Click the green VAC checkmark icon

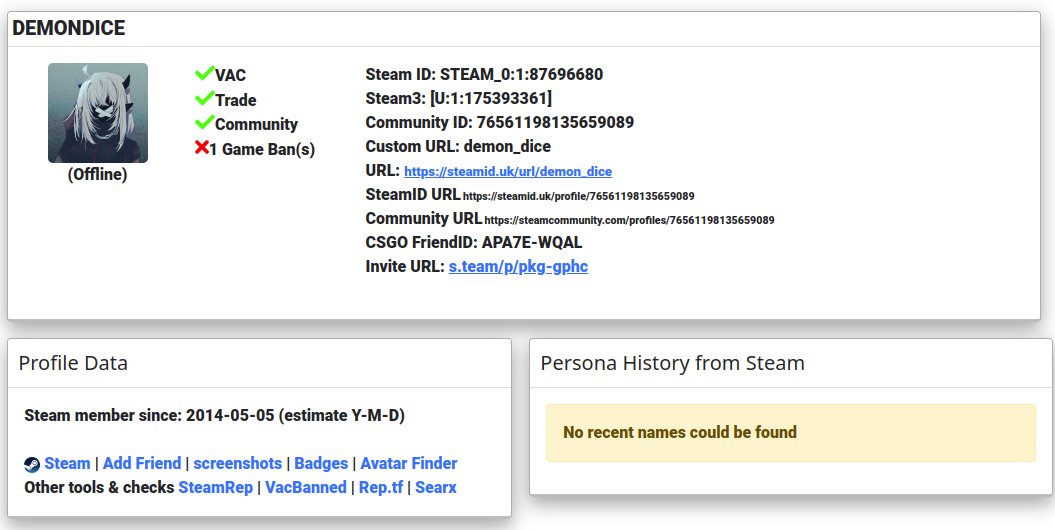205,73
